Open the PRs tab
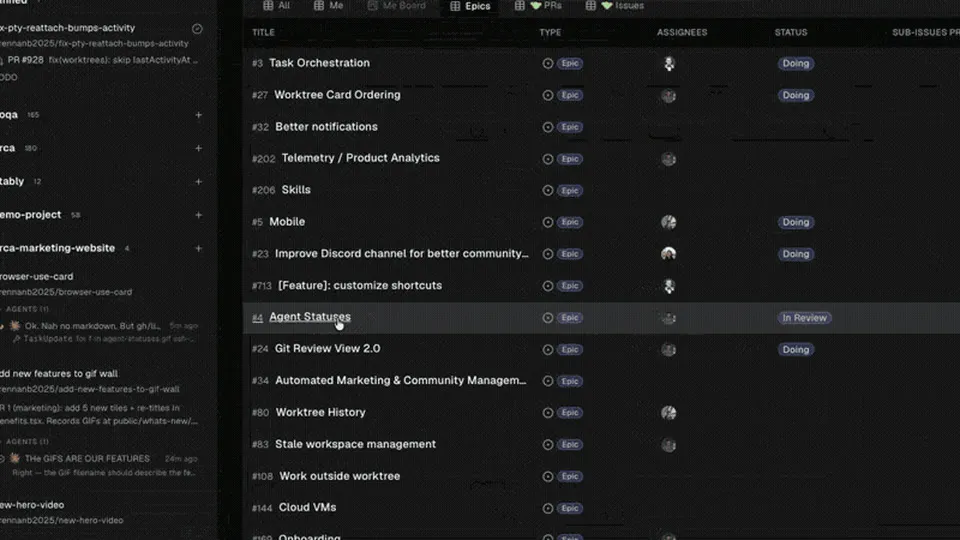The image size is (960, 540). point(538,6)
